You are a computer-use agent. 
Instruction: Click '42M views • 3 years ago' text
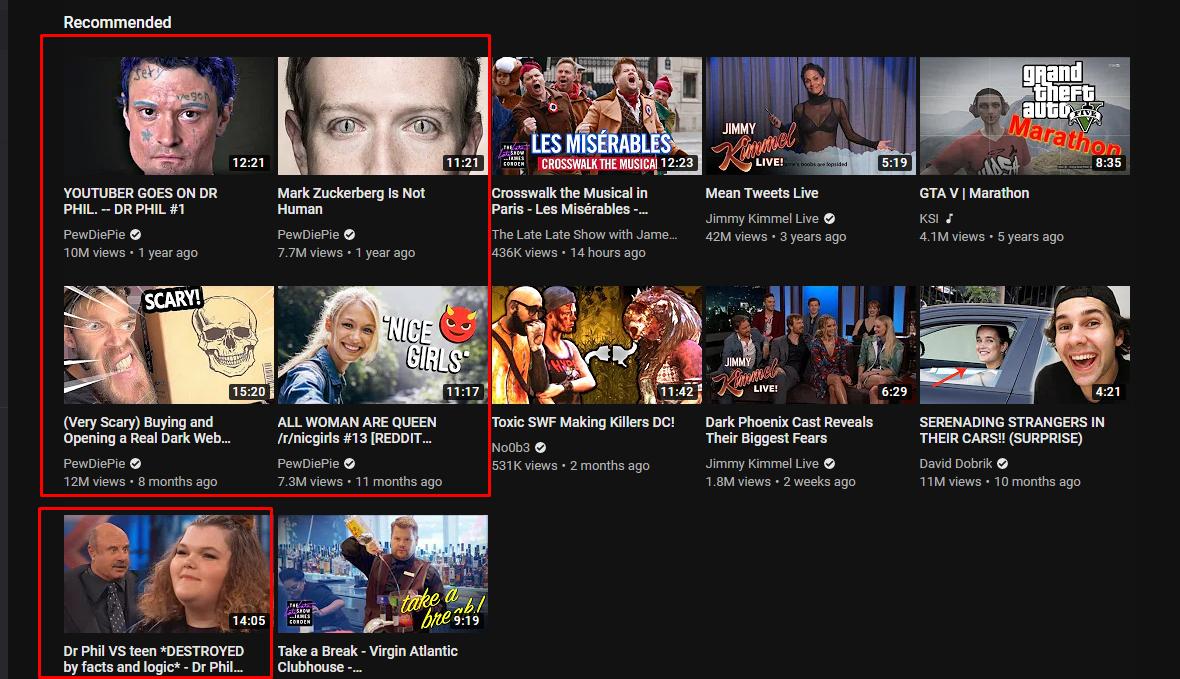tap(776, 236)
